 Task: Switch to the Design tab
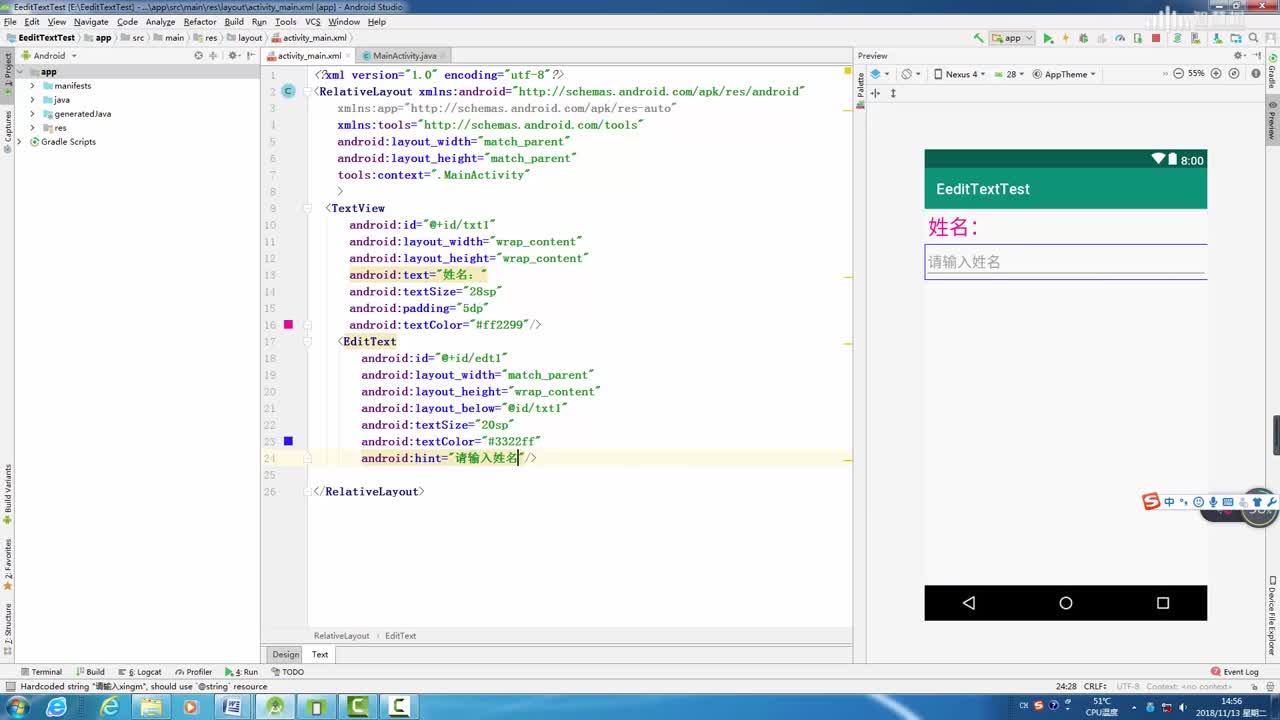[x=286, y=655]
